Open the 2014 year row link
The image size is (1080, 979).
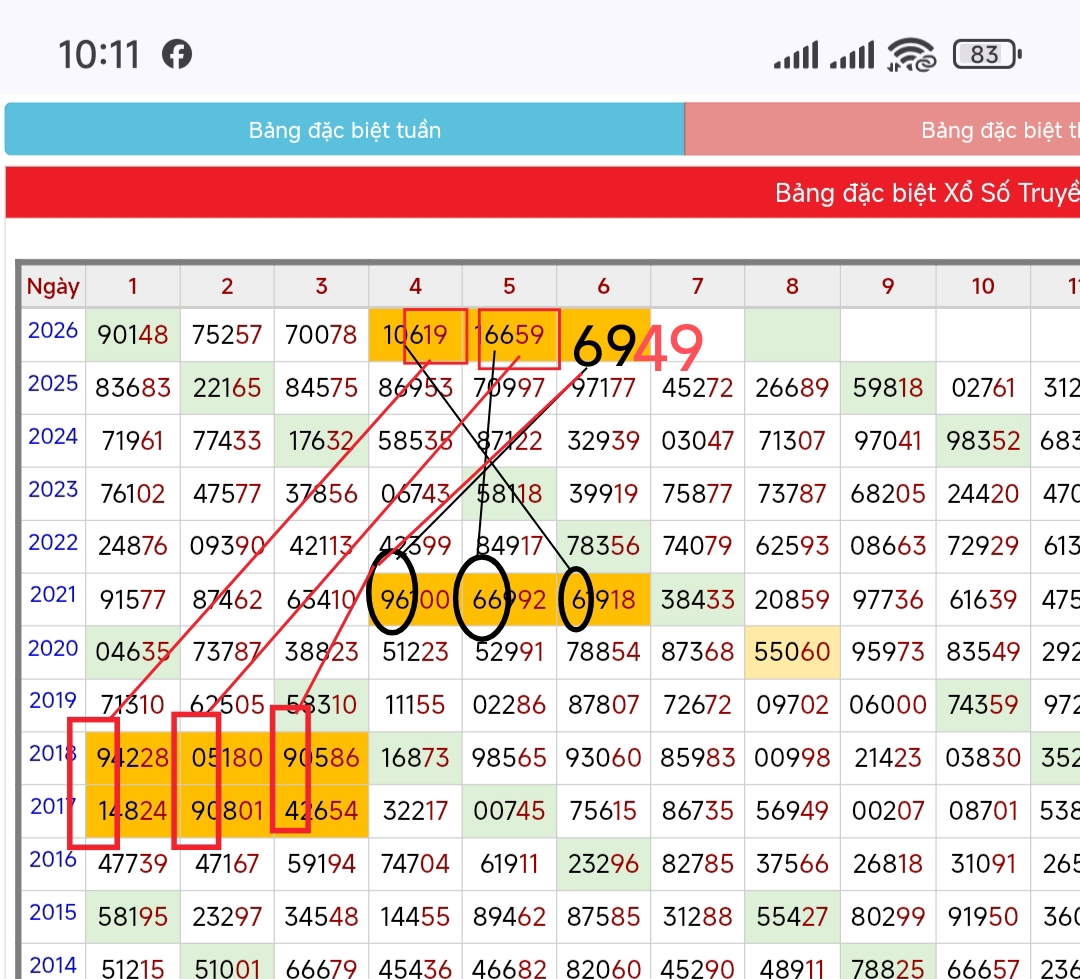click(x=53, y=965)
